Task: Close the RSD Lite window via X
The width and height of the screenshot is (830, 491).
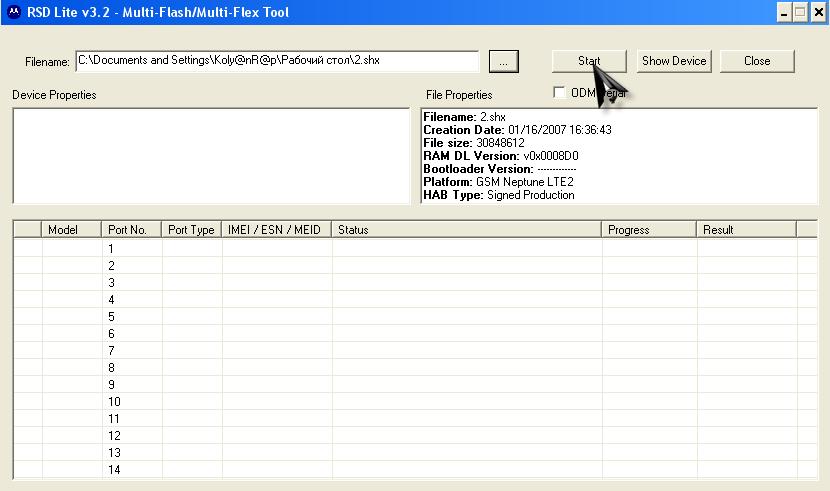Action: pos(818,12)
